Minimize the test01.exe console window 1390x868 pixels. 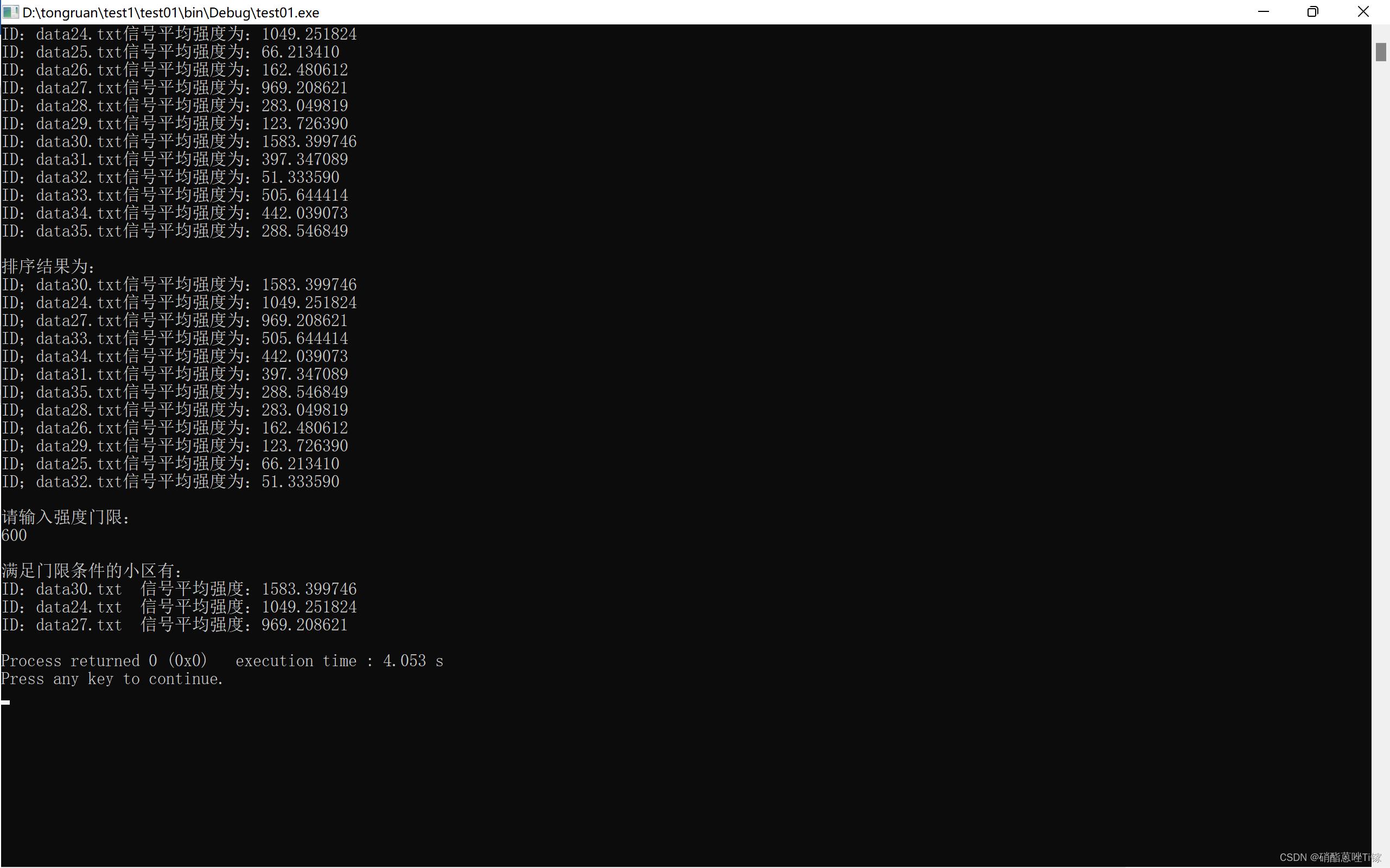[x=1263, y=12]
